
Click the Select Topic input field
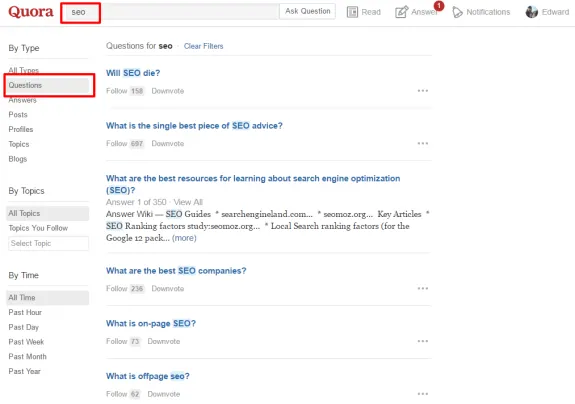(x=48, y=243)
